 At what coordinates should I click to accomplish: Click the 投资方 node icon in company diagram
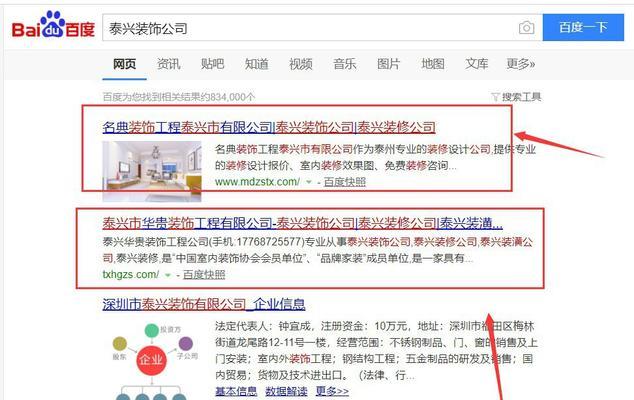(152, 330)
